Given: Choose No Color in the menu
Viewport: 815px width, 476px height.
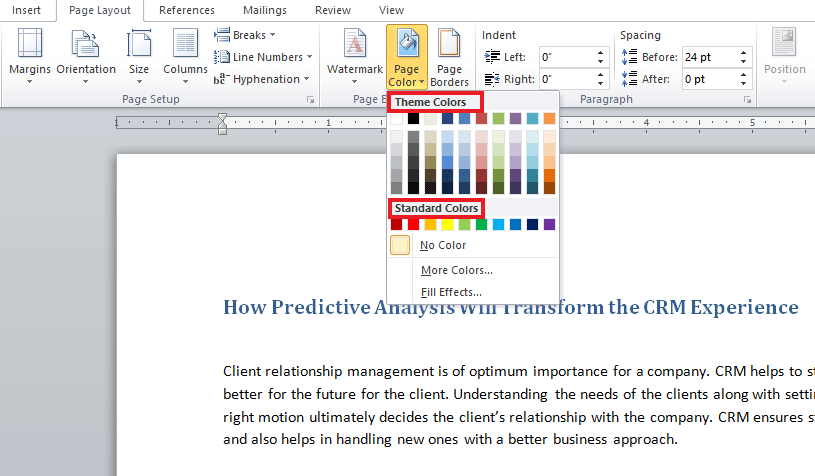Looking at the screenshot, I should point(473,245).
